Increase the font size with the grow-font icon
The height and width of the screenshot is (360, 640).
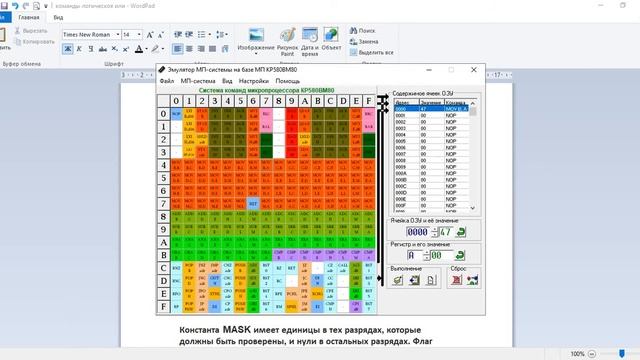pos(150,35)
